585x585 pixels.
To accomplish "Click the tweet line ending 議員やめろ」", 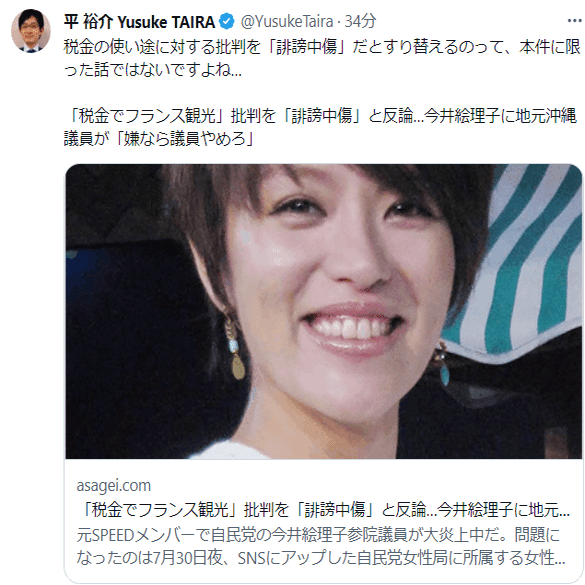I will tap(159, 138).
